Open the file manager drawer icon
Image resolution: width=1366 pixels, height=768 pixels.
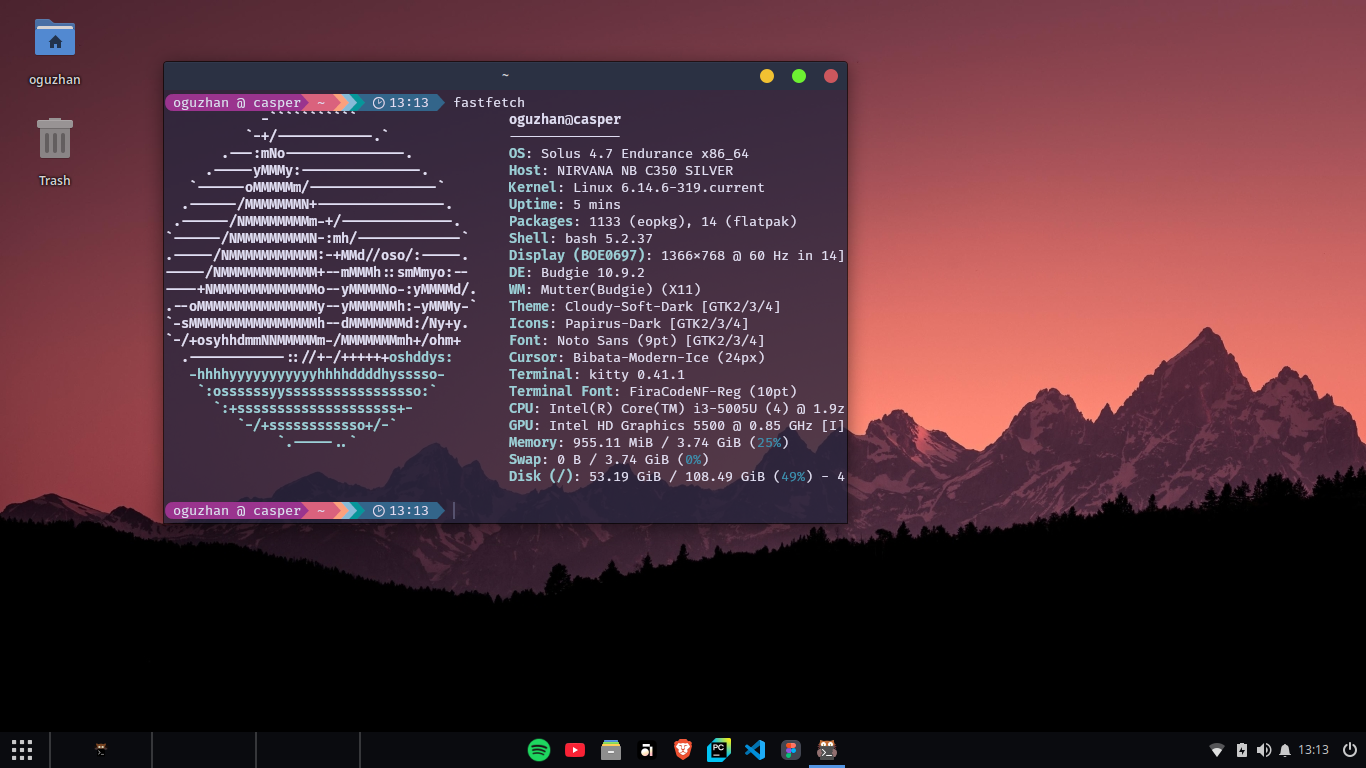point(611,749)
